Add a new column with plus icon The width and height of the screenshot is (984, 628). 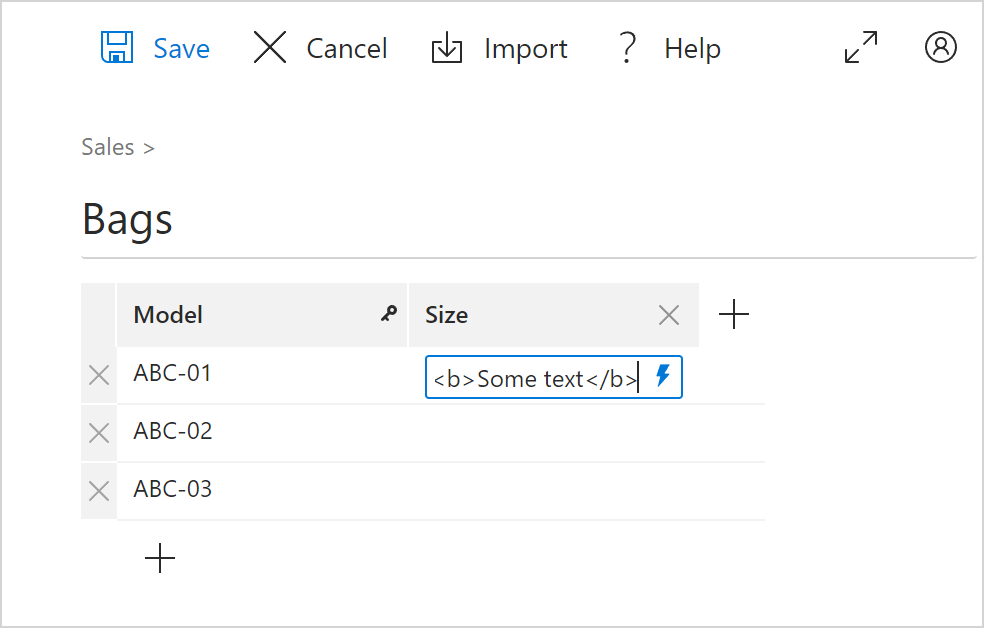coord(734,314)
